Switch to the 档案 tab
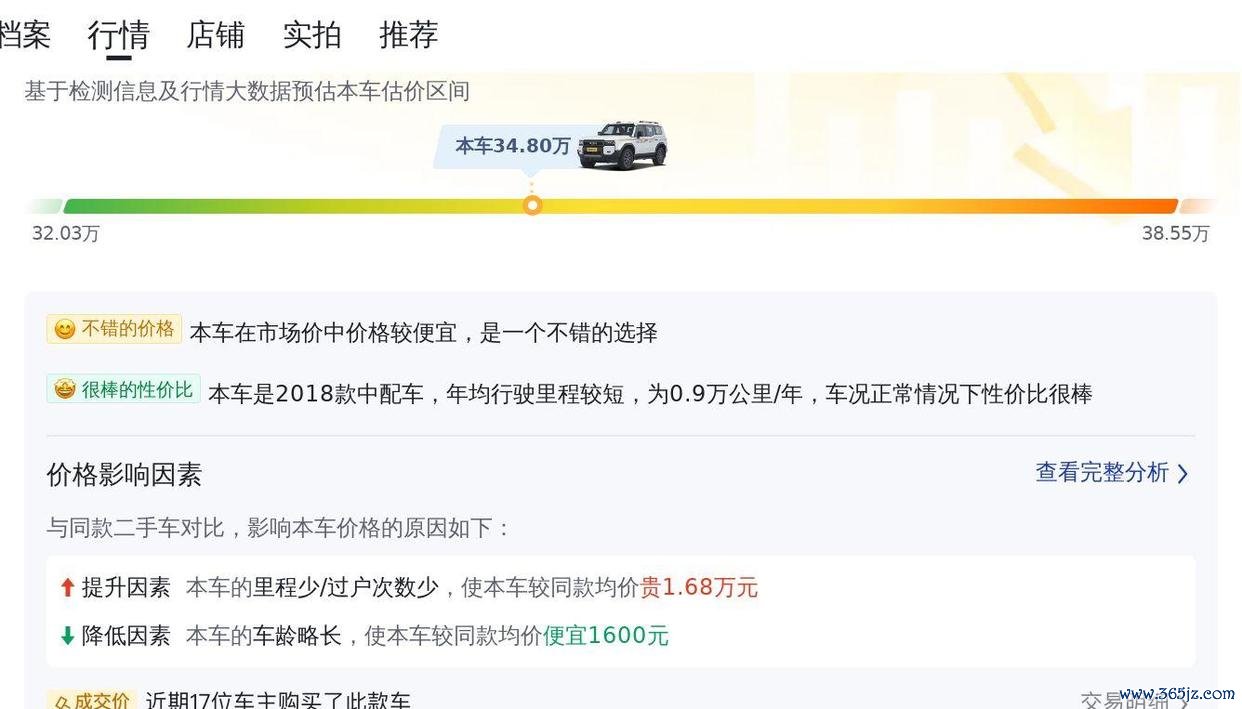This screenshot has width=1242, height=709. tap(24, 35)
